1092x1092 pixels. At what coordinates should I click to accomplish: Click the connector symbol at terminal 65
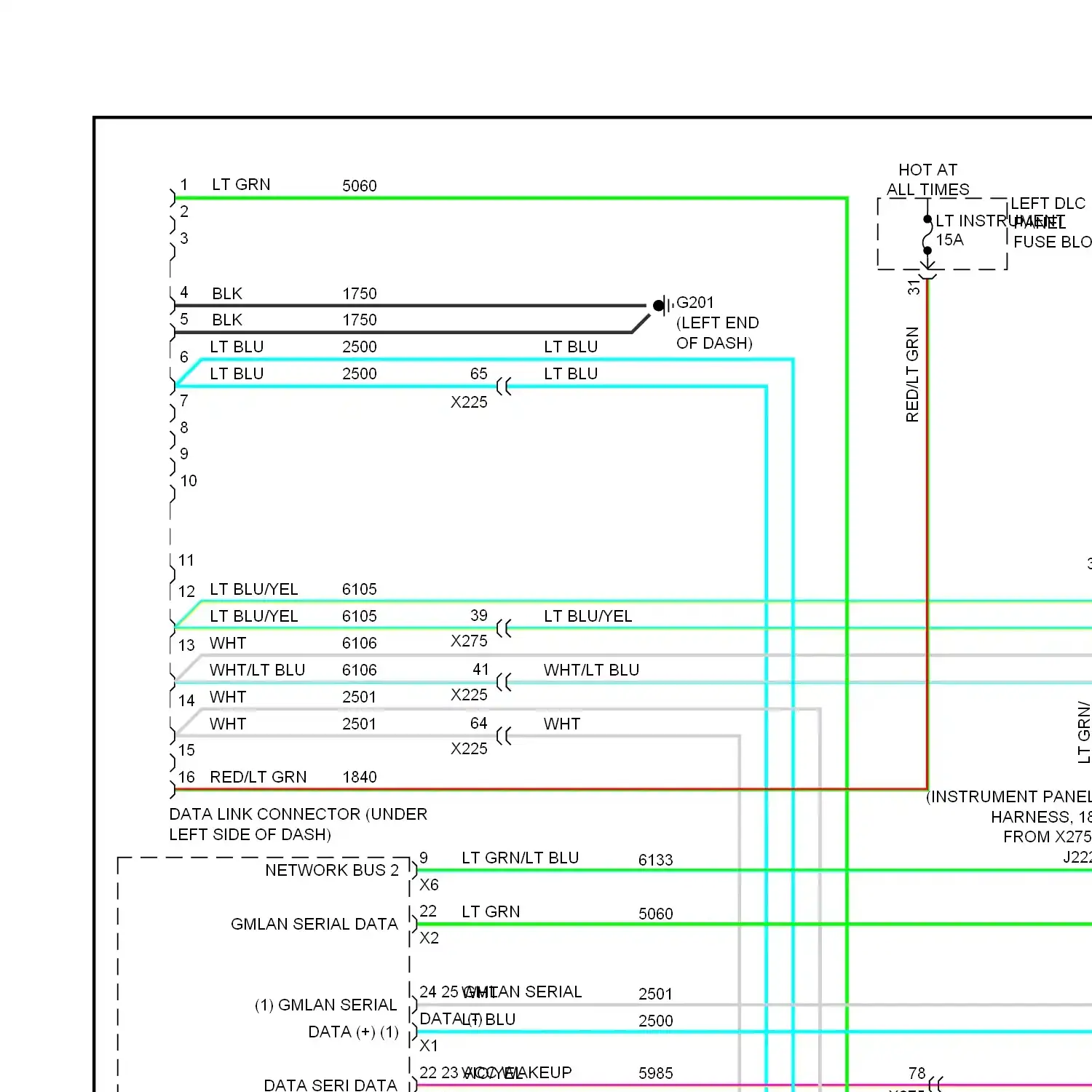point(504,387)
